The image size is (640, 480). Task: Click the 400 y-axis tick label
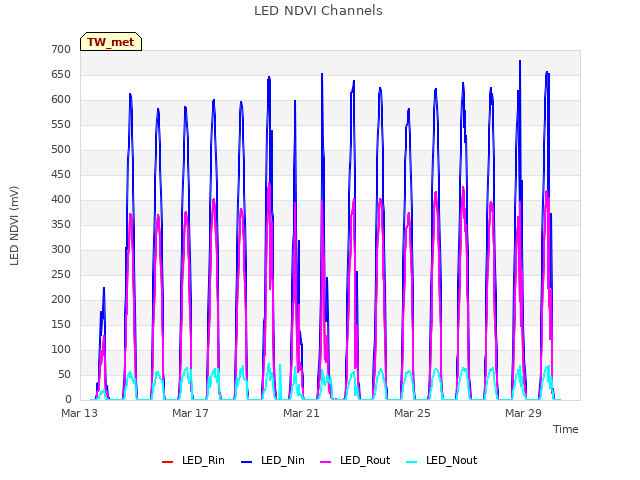tap(61, 200)
